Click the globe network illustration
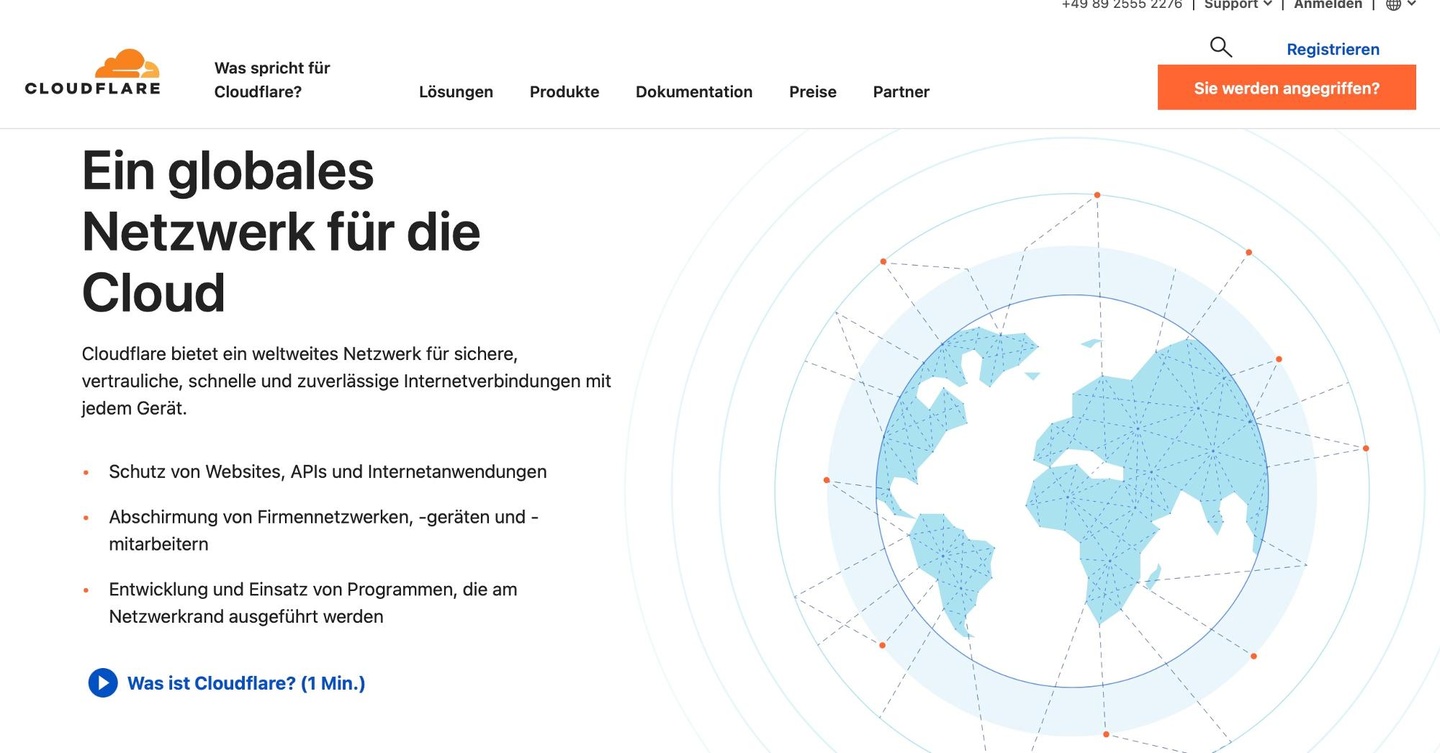 point(1072,490)
